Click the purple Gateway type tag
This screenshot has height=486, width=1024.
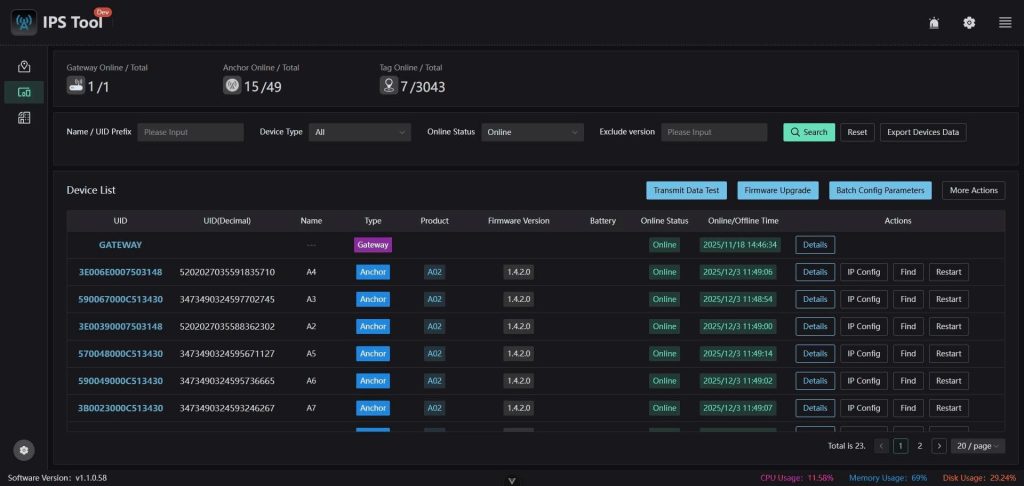click(373, 245)
